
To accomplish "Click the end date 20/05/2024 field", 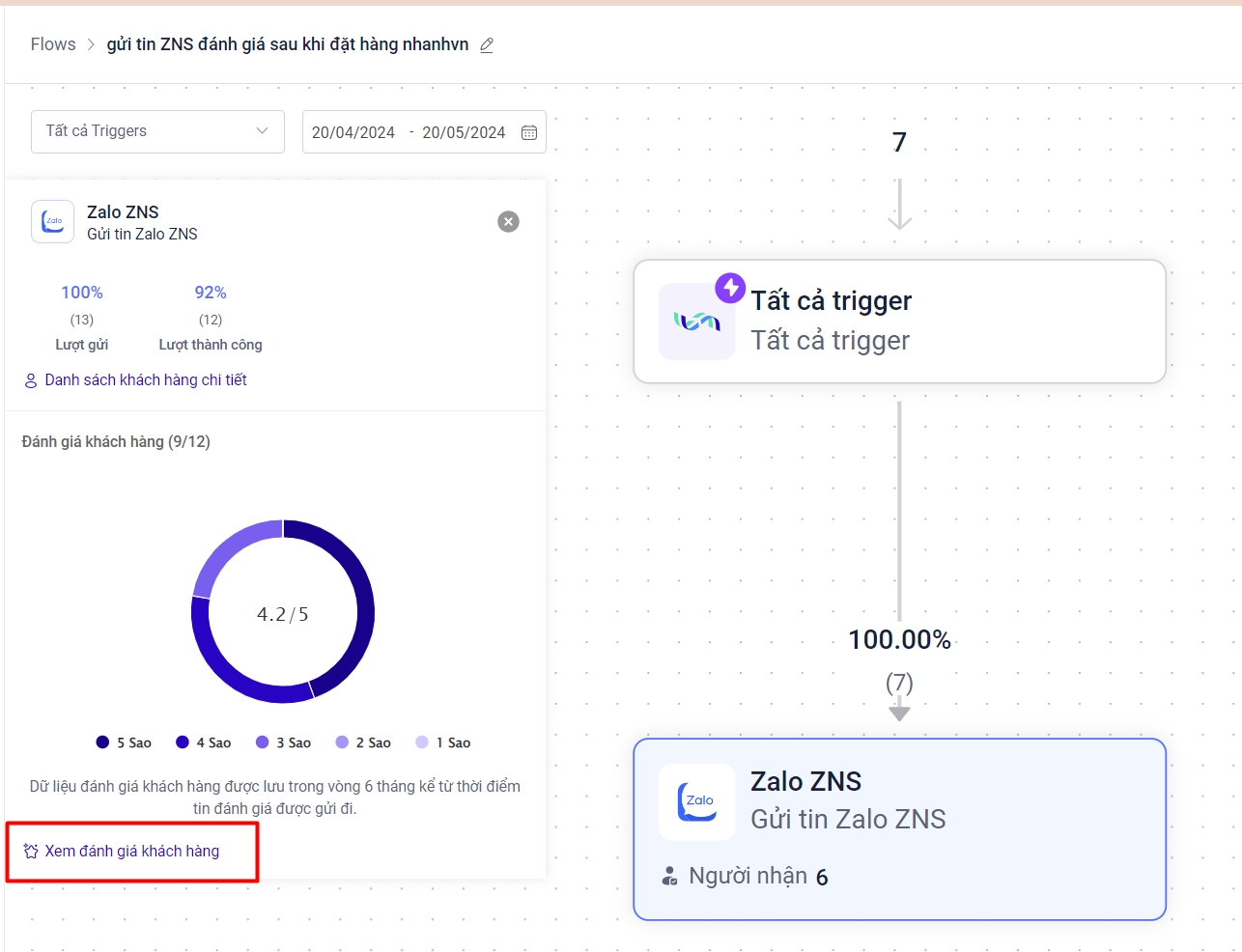I will click(x=464, y=132).
